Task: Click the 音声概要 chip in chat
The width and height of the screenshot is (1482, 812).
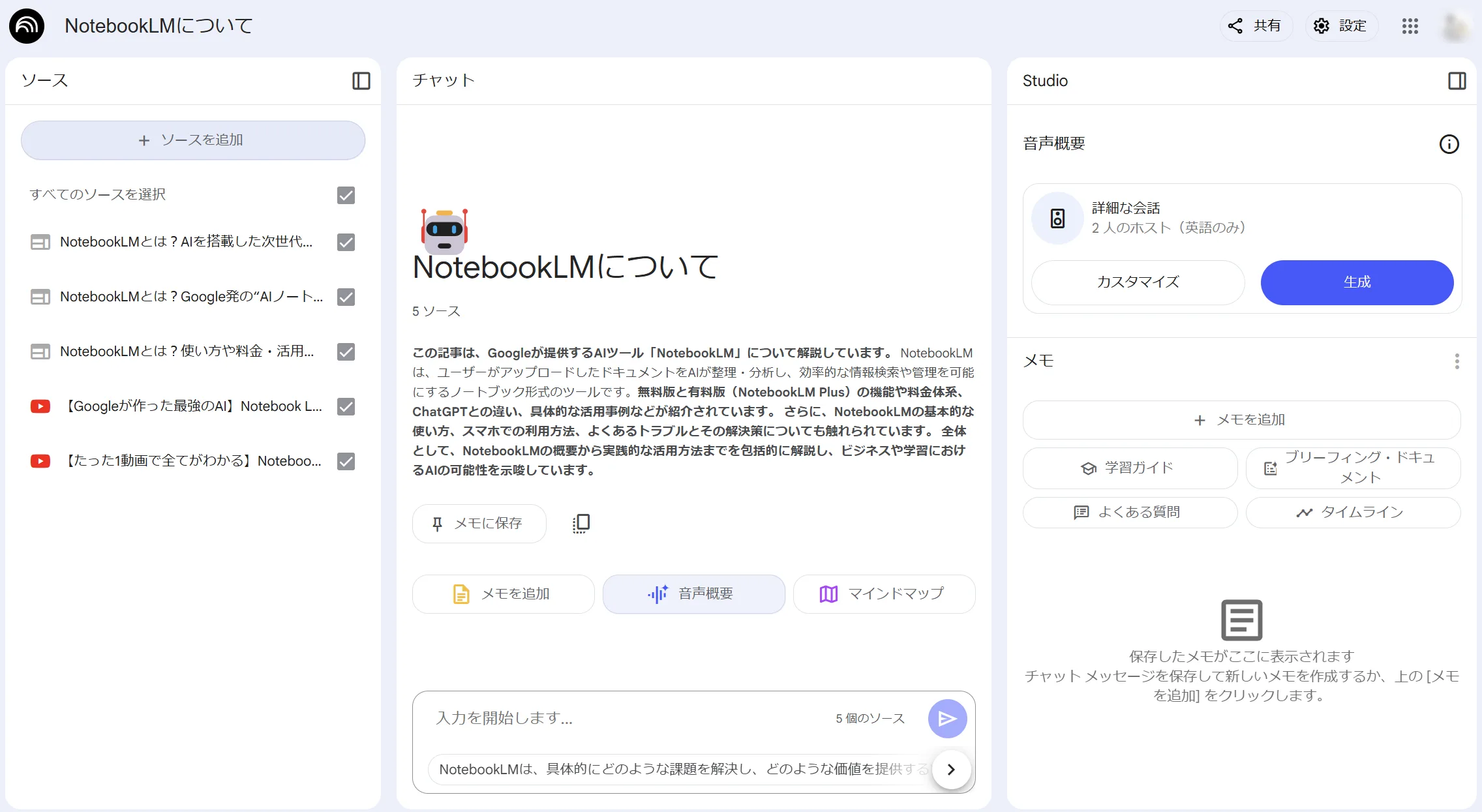Action: pyautogui.click(x=693, y=594)
